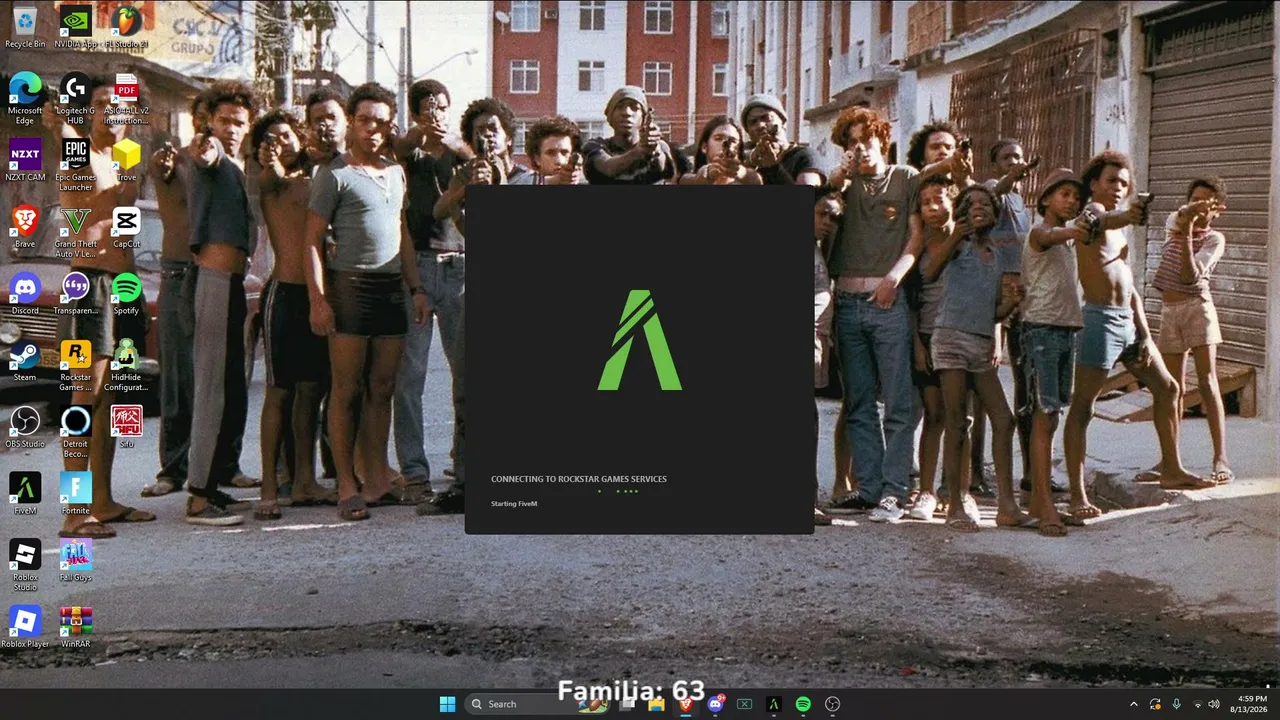Select the Grand Theft Auto V shortcut
The width and height of the screenshot is (1280, 720).
(76, 232)
